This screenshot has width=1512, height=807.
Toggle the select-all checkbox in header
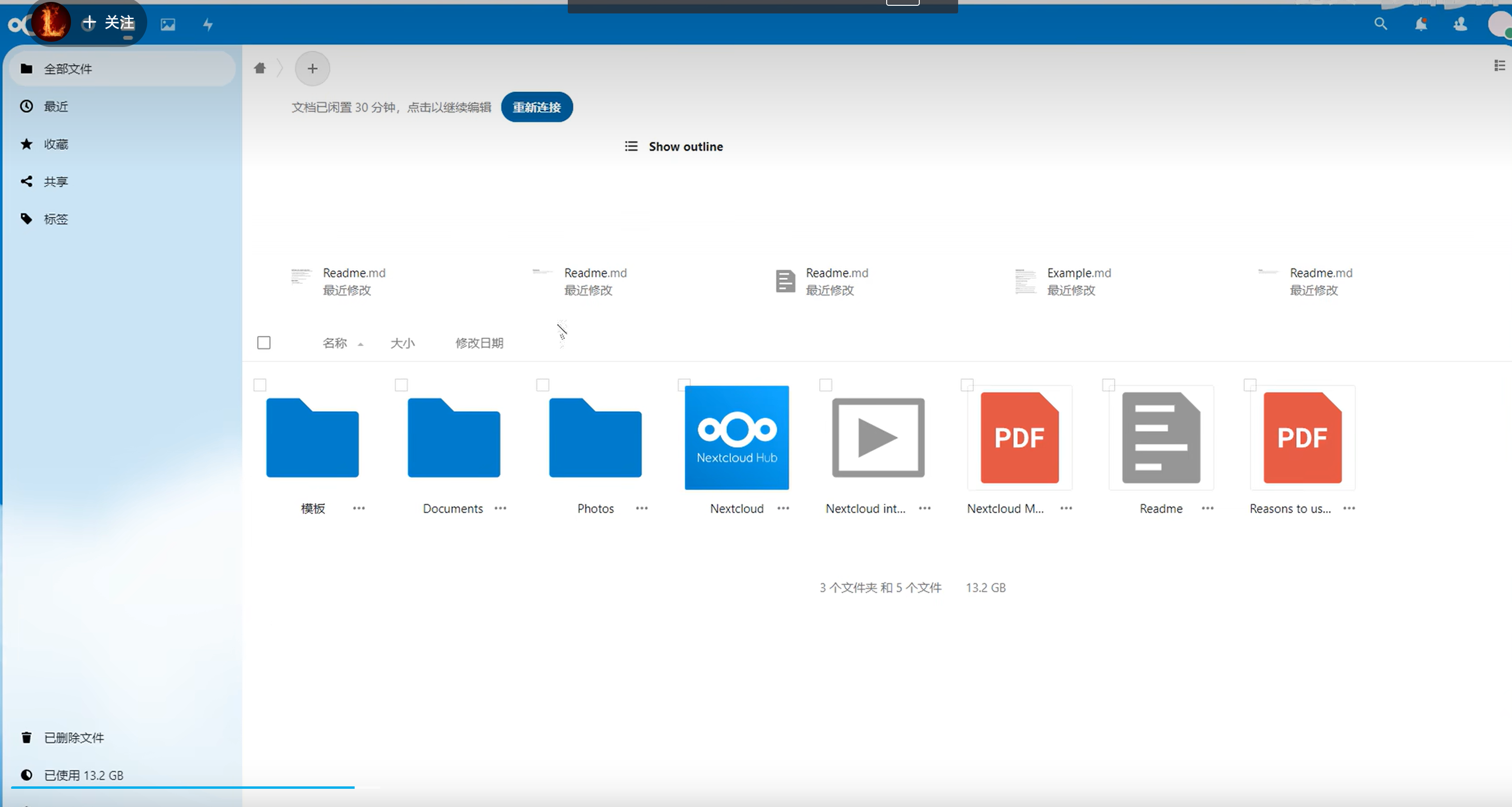(264, 343)
